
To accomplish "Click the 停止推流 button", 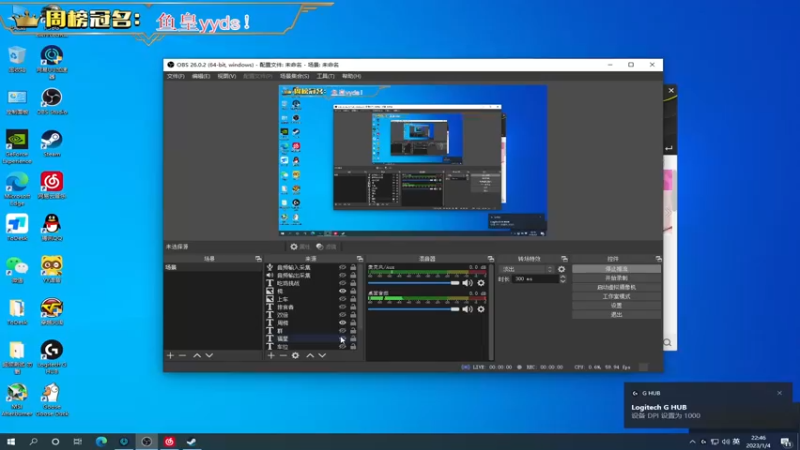I will 616,269.
